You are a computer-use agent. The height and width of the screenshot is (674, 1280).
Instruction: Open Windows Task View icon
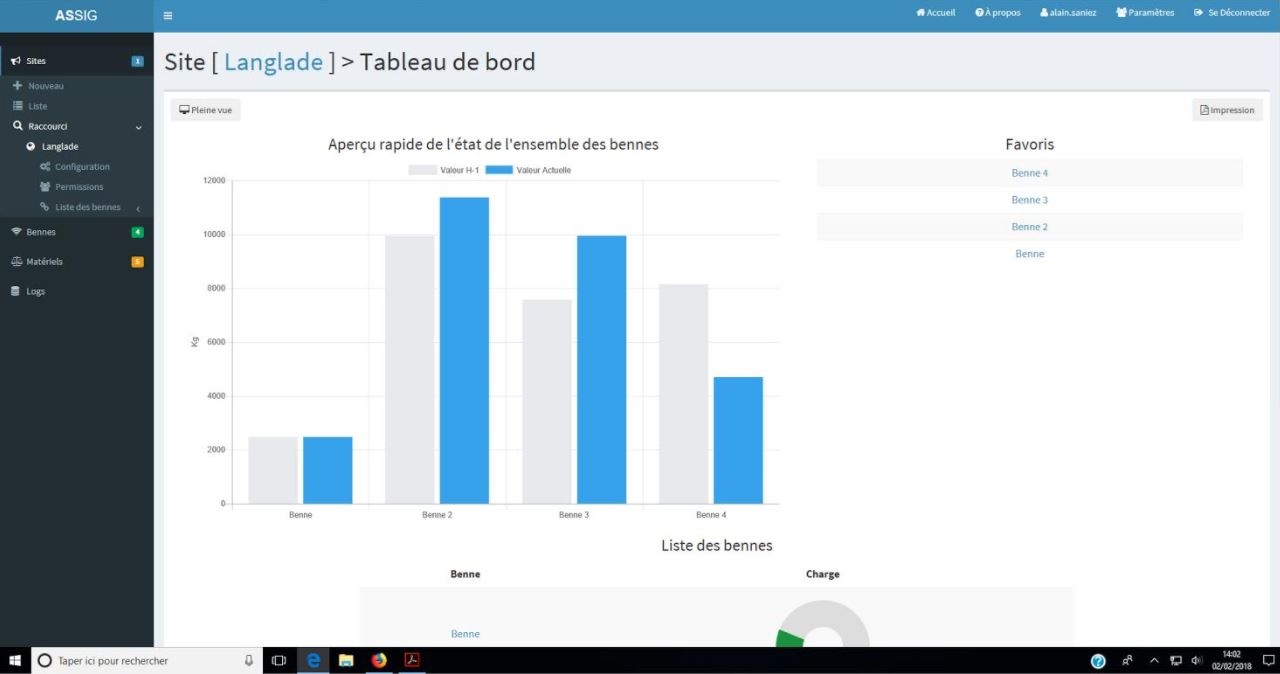point(279,660)
